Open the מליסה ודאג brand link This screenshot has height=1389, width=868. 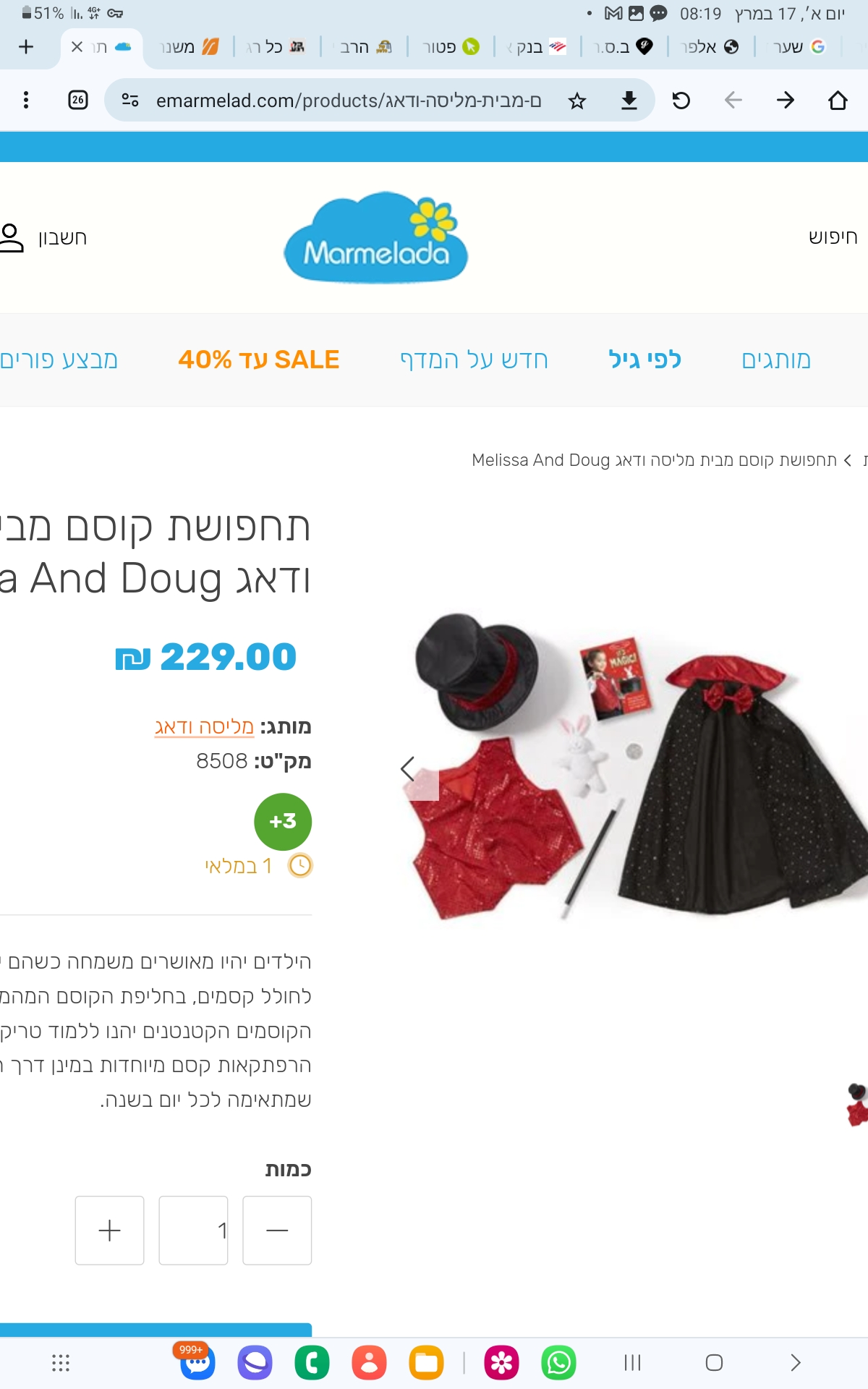pos(204,727)
